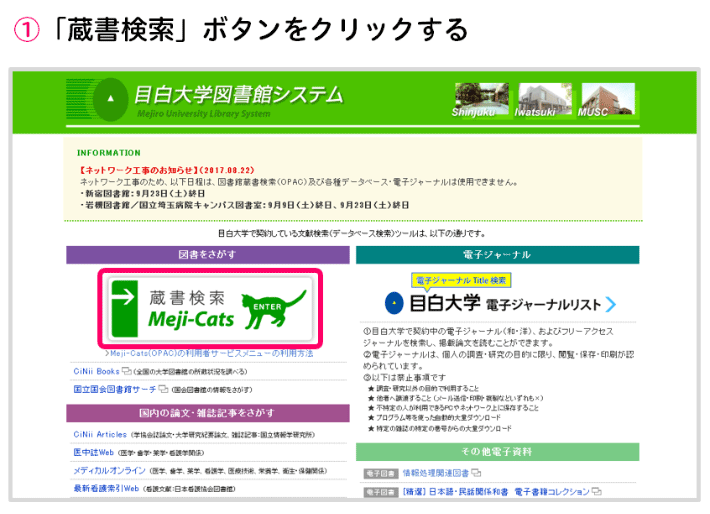Open the Shinjuku campus thumbnail
This screenshot has height=514, width=710.
pos(481,99)
